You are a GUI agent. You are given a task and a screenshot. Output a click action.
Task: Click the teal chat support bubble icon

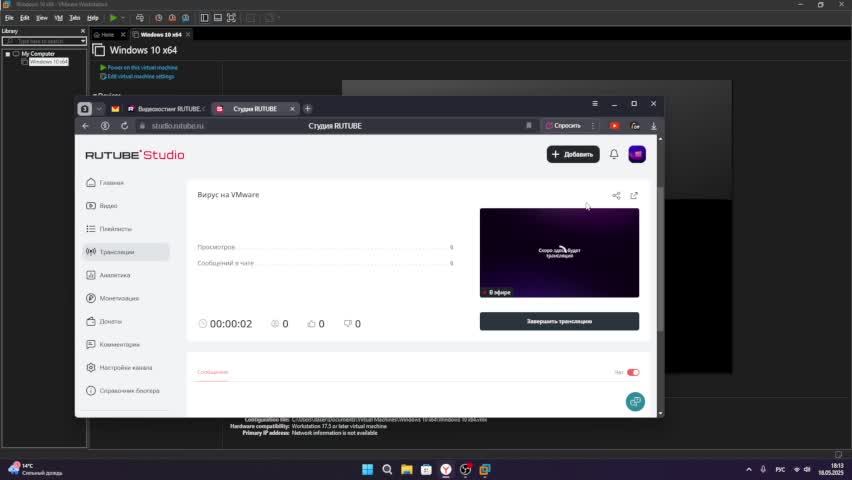(x=635, y=402)
